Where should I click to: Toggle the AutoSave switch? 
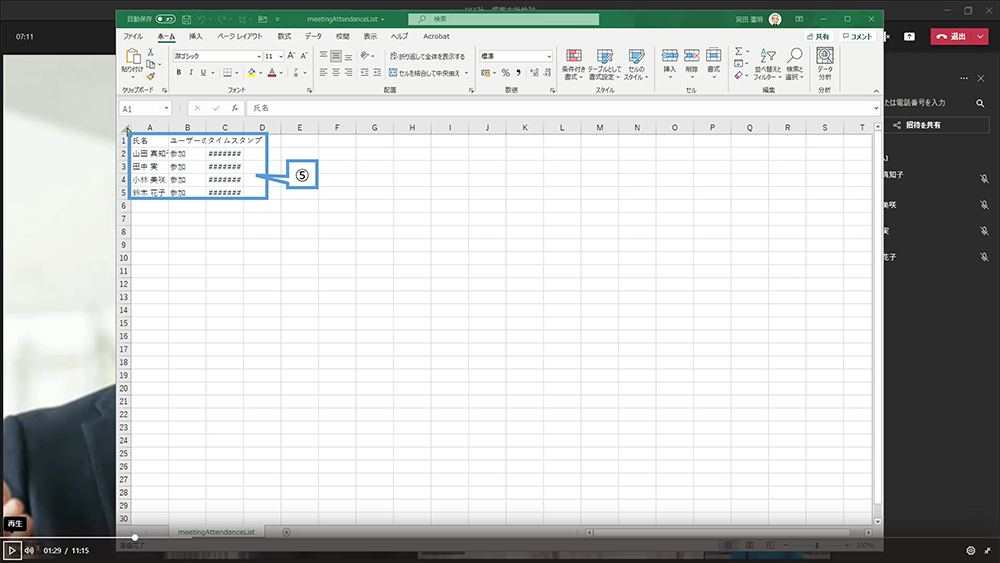click(x=165, y=19)
